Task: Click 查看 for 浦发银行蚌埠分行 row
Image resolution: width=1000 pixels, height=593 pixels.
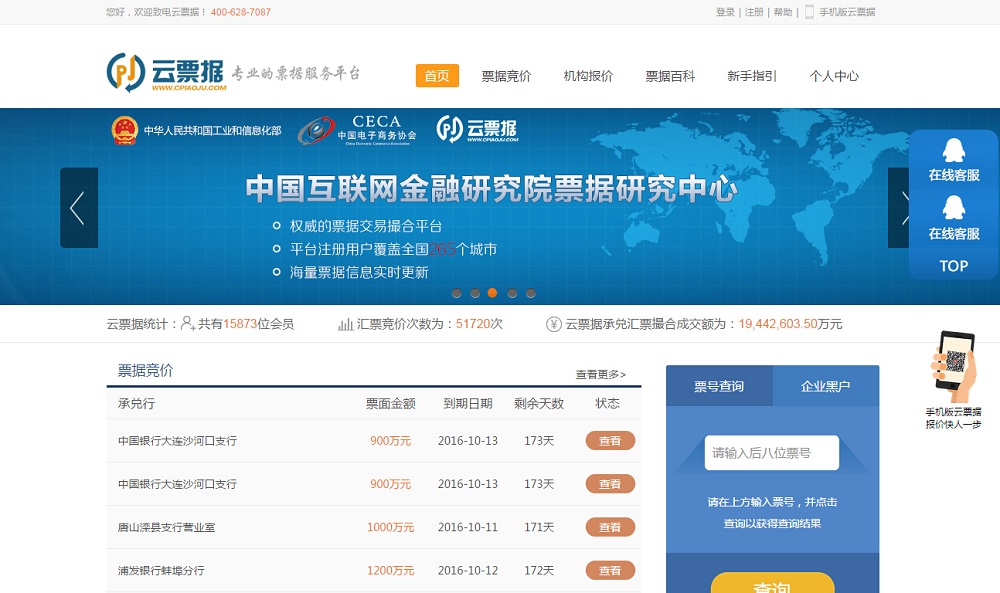Action: pyautogui.click(x=610, y=571)
